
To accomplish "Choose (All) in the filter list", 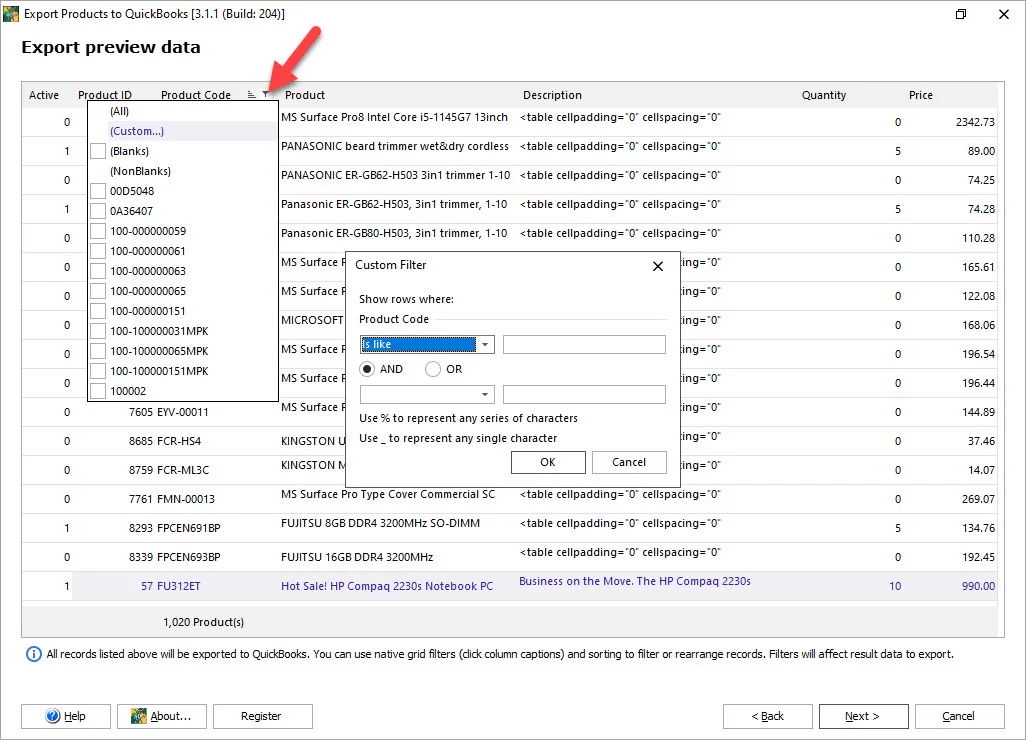I will click(119, 111).
